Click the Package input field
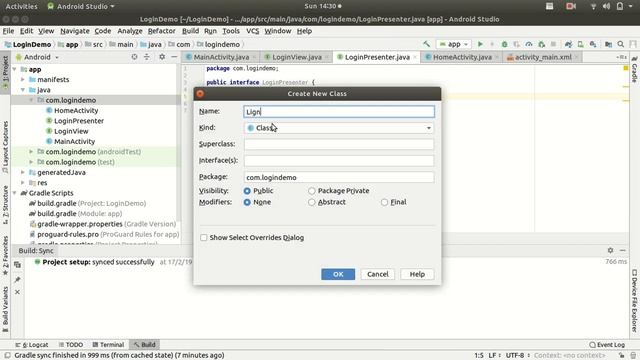The image size is (640, 360). pyautogui.click(x=339, y=177)
